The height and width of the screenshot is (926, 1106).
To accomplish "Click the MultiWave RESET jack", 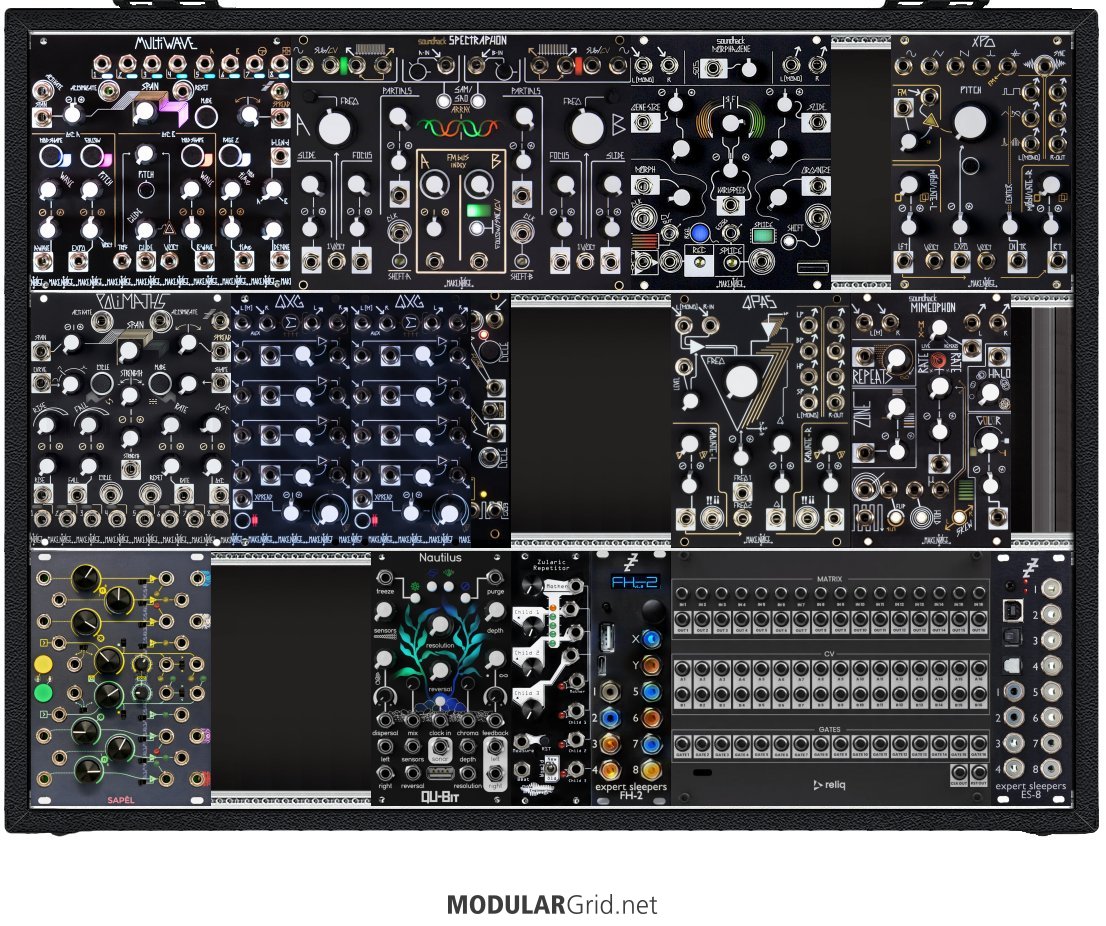I will (x=183, y=91).
